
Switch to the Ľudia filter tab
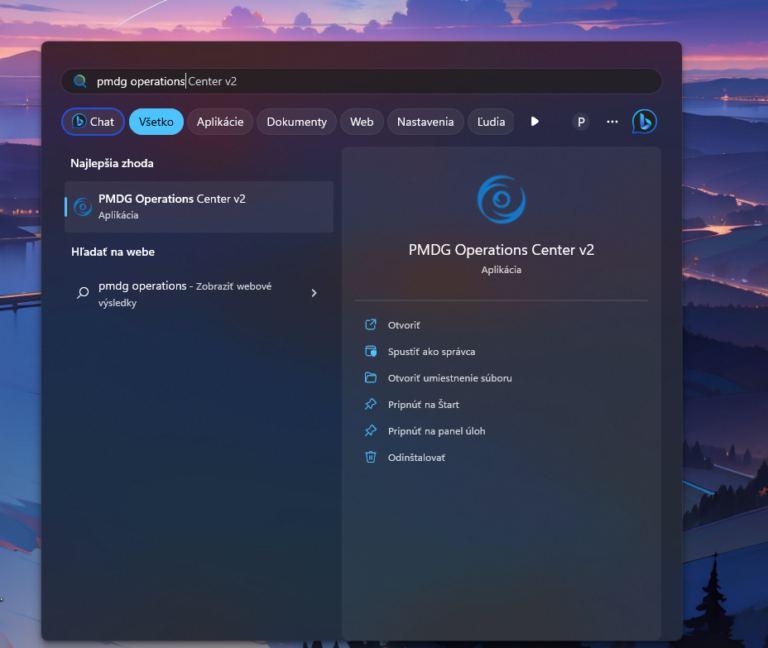[x=491, y=121]
